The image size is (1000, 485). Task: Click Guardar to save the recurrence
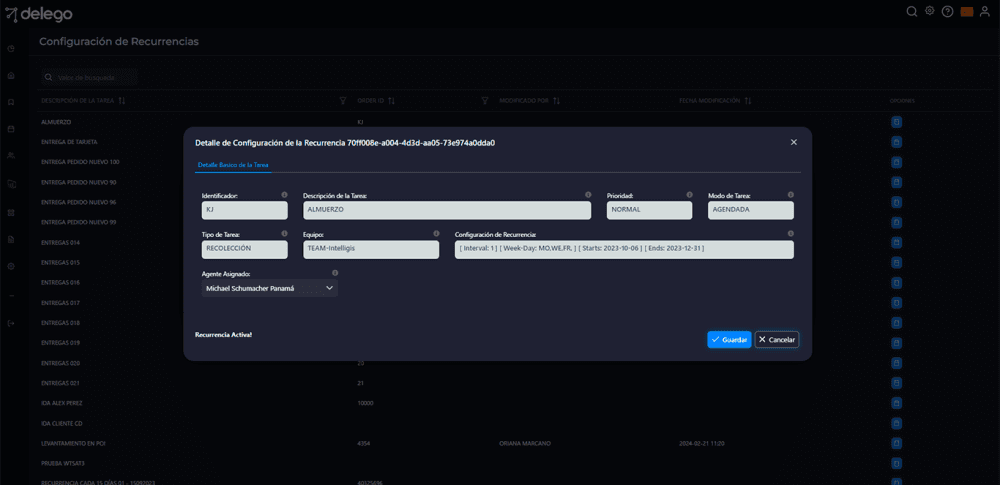point(729,340)
